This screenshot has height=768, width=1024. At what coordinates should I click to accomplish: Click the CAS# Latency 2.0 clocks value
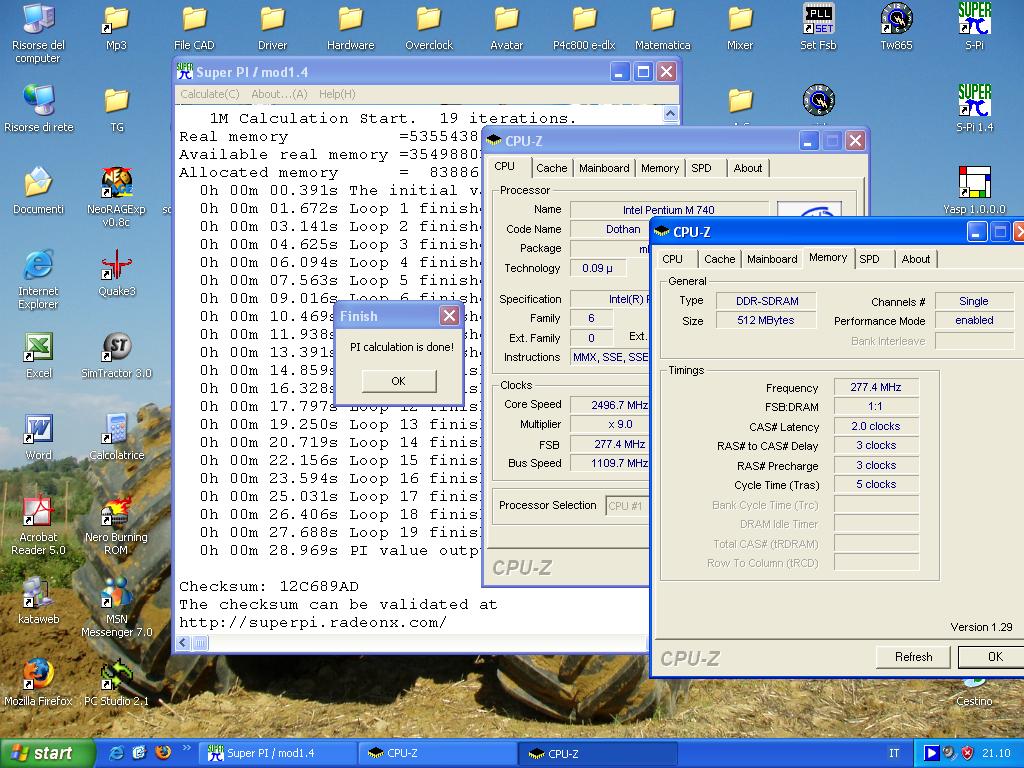coord(876,426)
